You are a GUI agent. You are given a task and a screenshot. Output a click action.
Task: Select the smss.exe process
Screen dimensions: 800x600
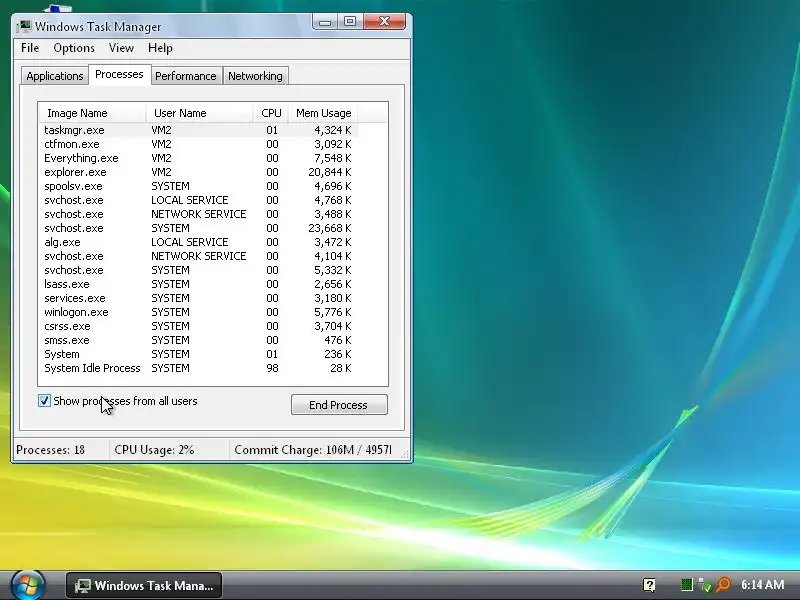[198, 340]
